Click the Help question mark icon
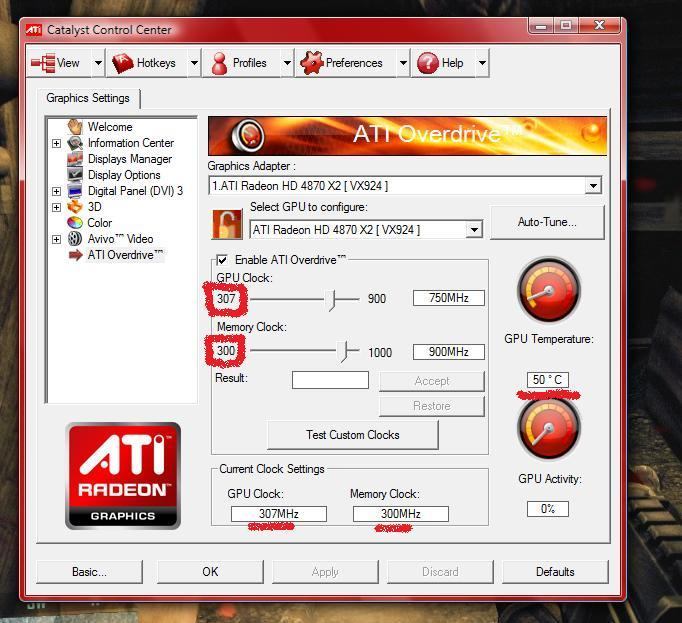Screen dimensions: 682x623 point(428,63)
